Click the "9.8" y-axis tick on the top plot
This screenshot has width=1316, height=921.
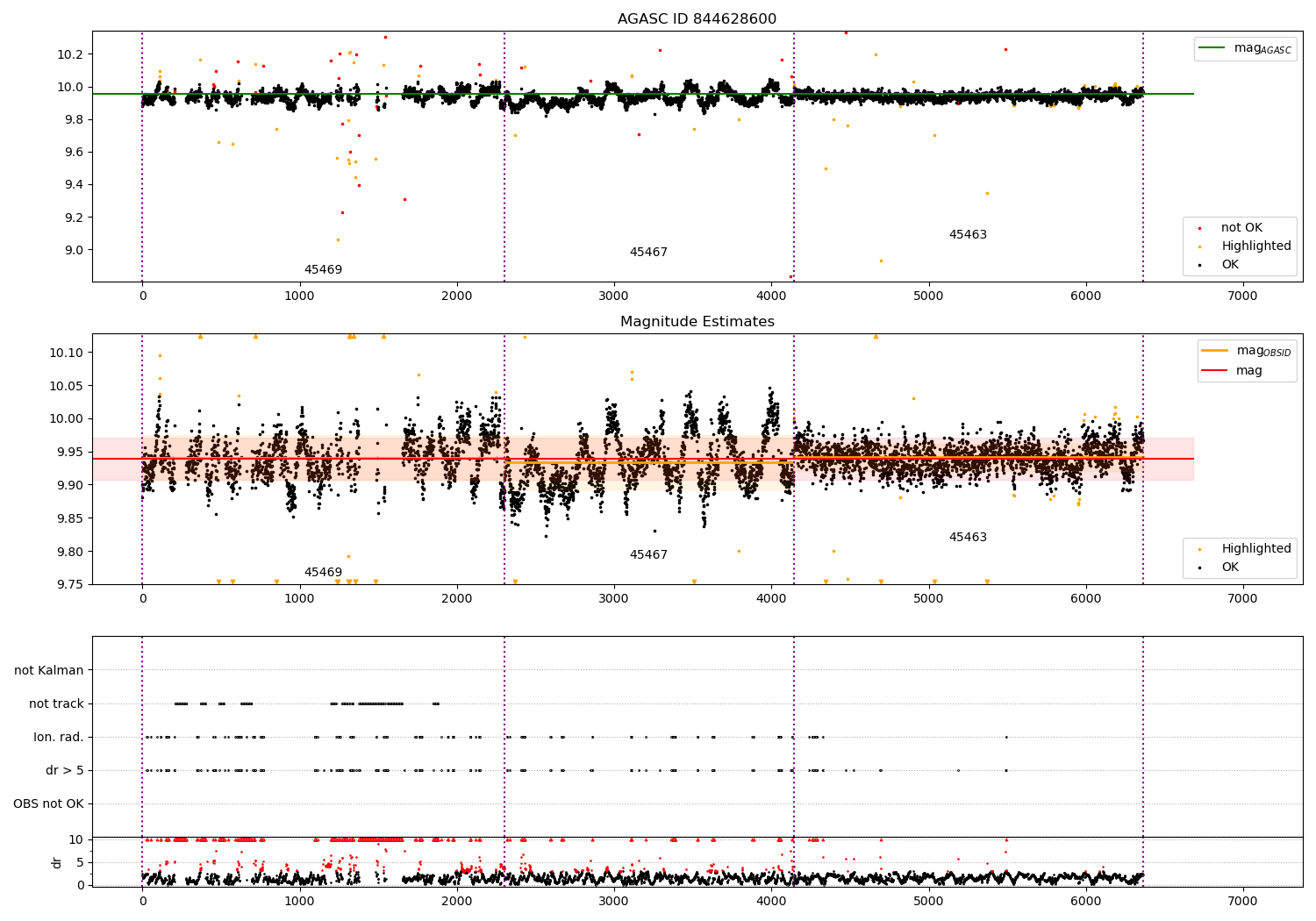point(74,119)
